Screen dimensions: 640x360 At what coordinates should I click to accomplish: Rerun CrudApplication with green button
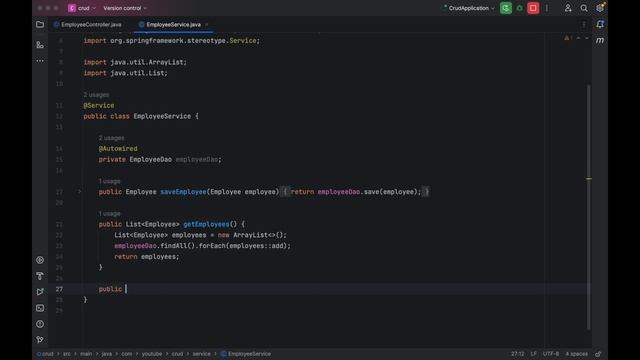click(506, 8)
